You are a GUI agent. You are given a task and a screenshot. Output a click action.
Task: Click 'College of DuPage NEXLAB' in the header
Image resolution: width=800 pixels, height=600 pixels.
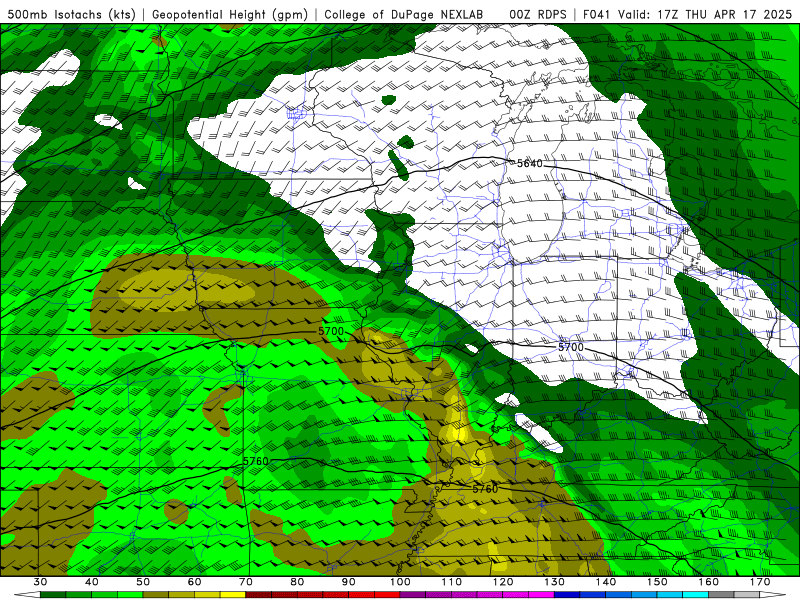[x=404, y=14]
